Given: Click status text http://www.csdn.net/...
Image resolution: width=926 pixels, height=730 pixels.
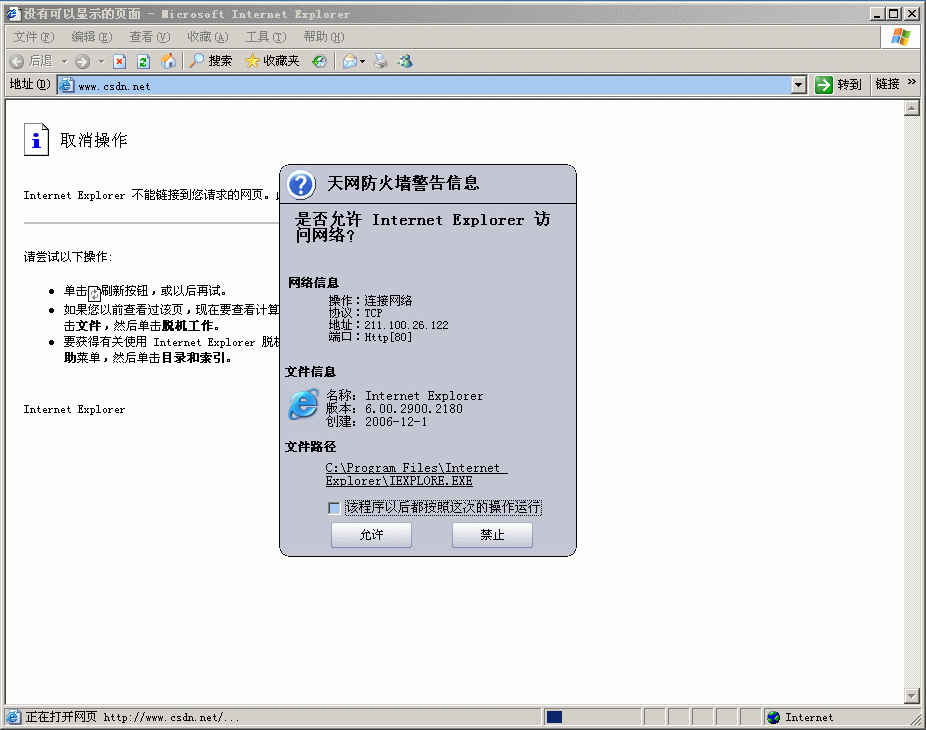Looking at the screenshot, I should click(x=171, y=718).
